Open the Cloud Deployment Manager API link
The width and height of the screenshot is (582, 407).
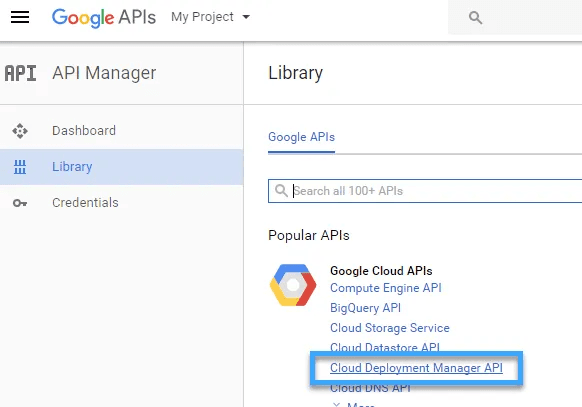click(416, 368)
